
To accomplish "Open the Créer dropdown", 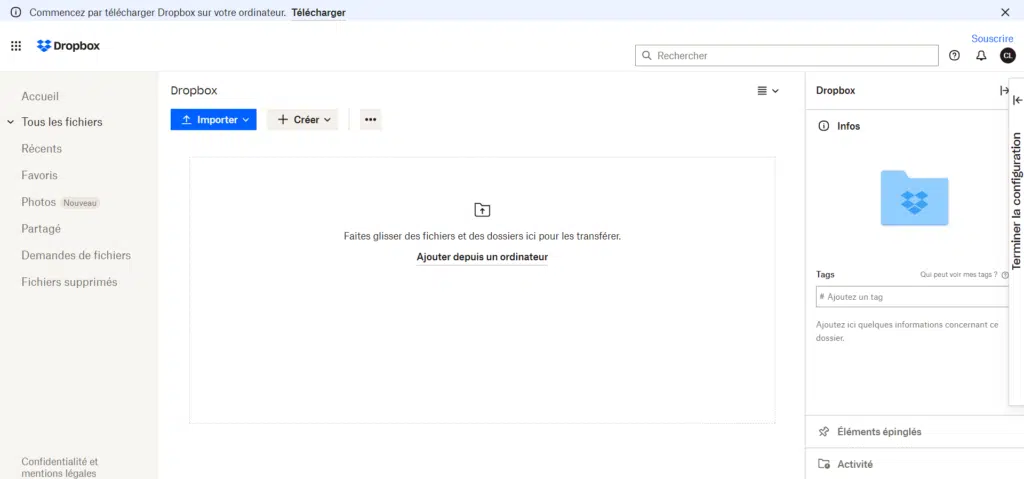I will point(302,120).
